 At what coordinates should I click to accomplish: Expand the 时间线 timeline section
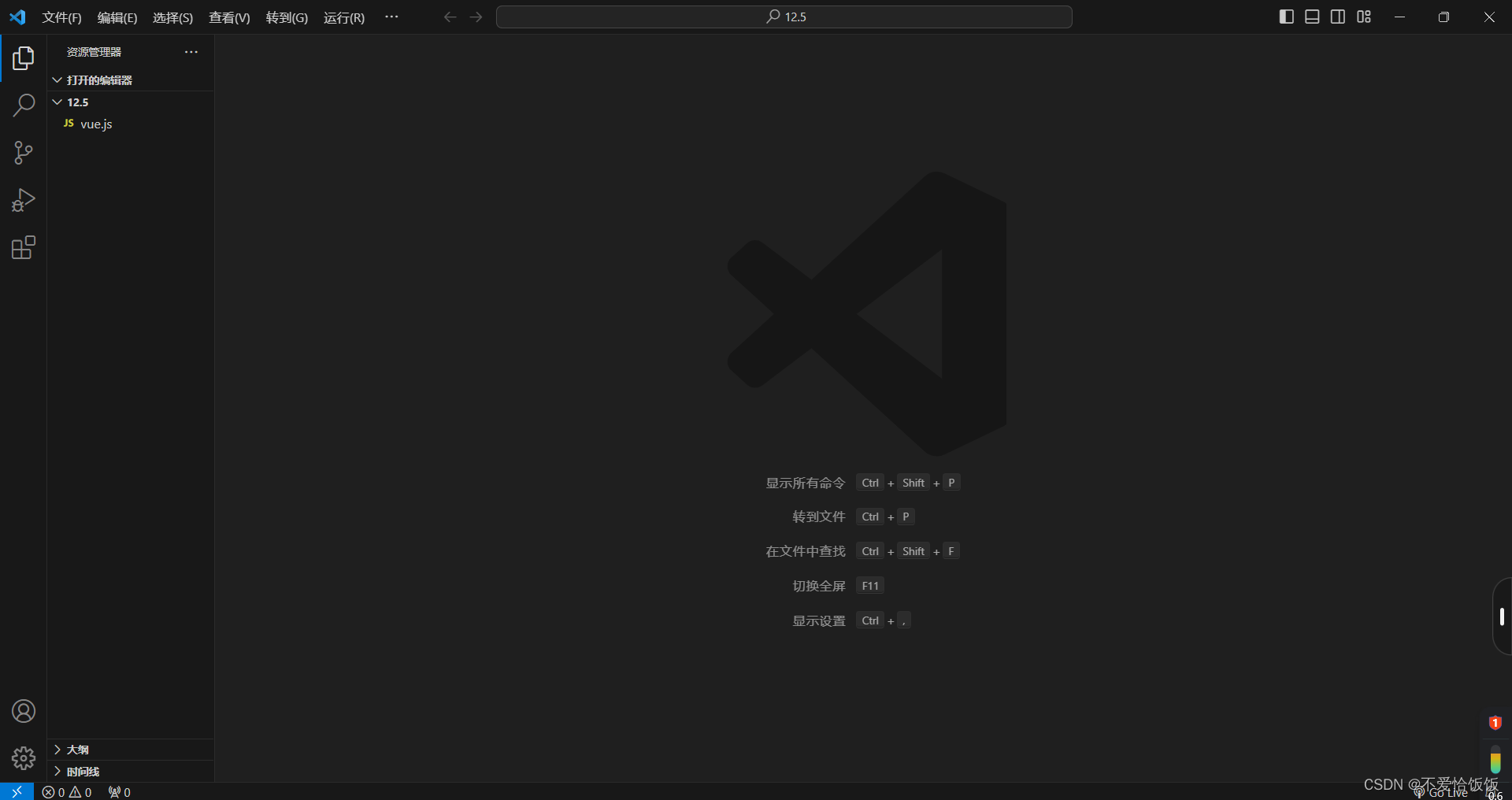coord(131,772)
